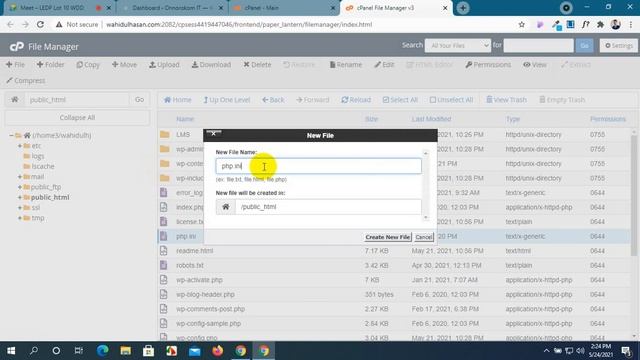Select the logs folder in the tree

coord(38,156)
